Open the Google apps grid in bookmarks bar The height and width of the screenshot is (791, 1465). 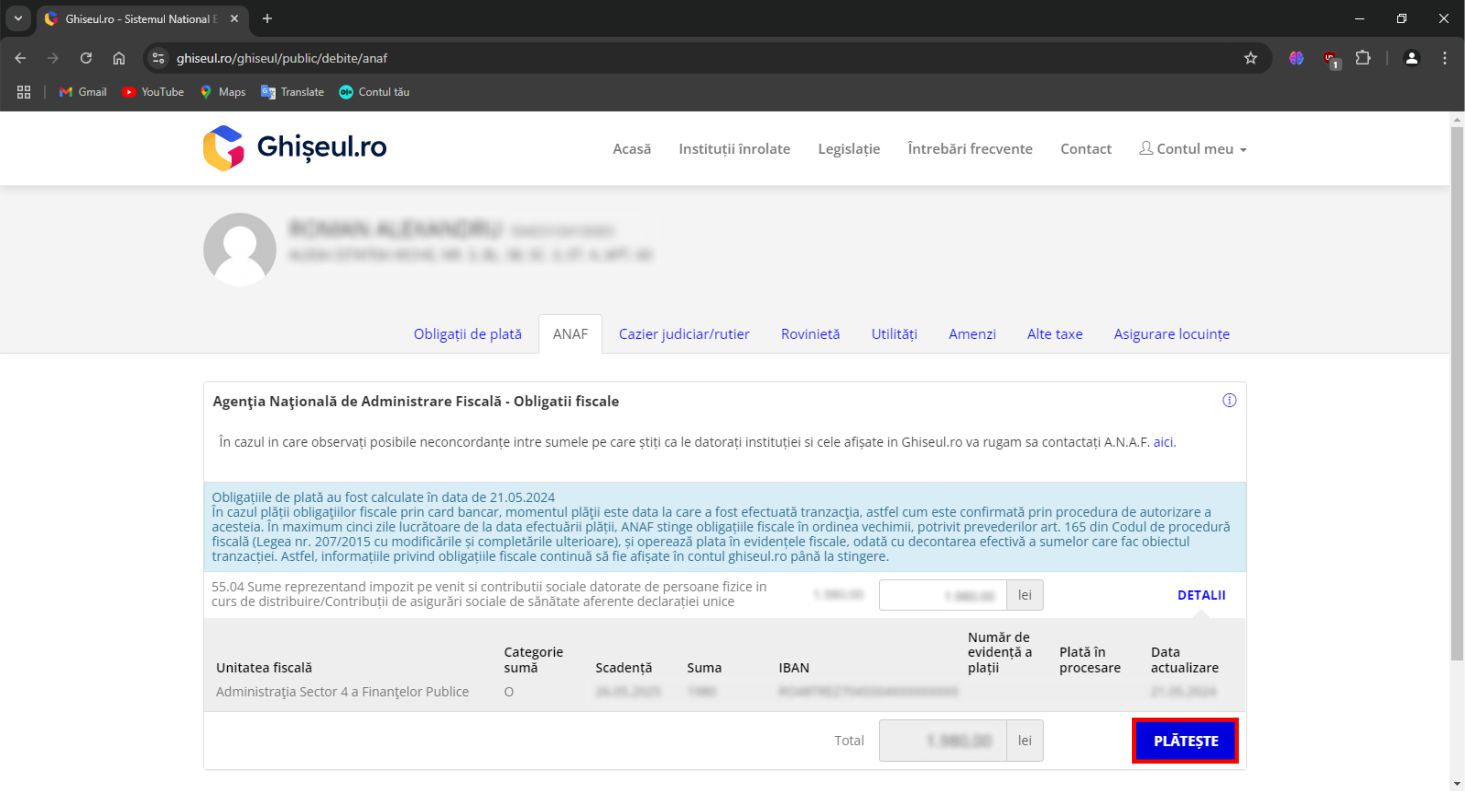pyautogui.click(x=24, y=92)
